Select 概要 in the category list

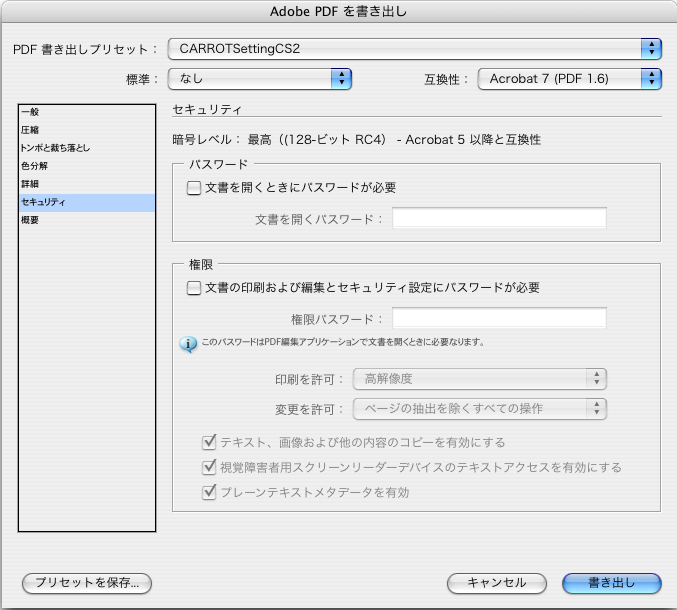pos(87,220)
